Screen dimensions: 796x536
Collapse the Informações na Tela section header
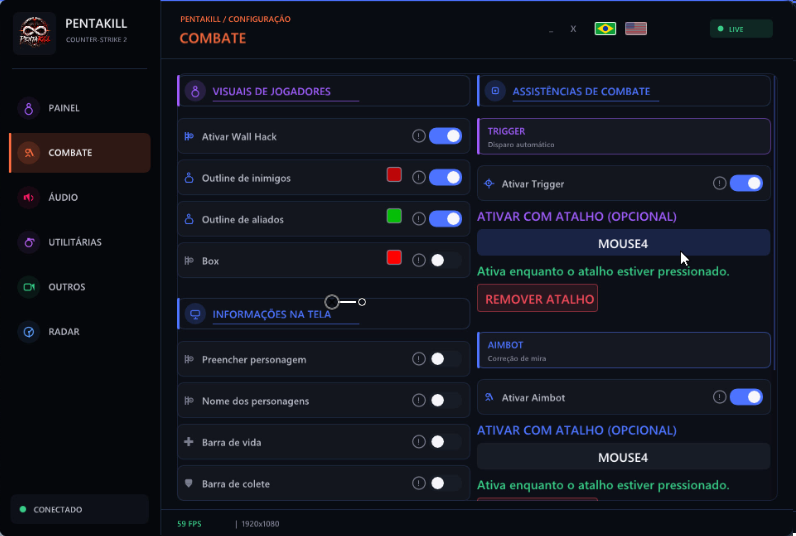[x=323, y=314]
